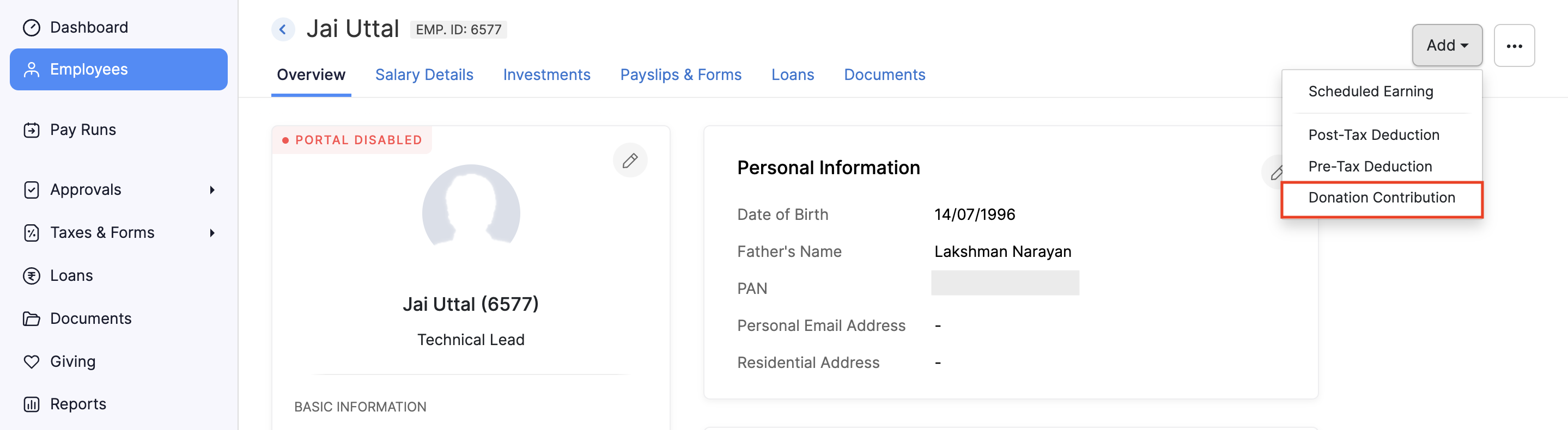This screenshot has width=1568, height=430.
Task: Click the Reports chart icon
Action: pos(31,404)
